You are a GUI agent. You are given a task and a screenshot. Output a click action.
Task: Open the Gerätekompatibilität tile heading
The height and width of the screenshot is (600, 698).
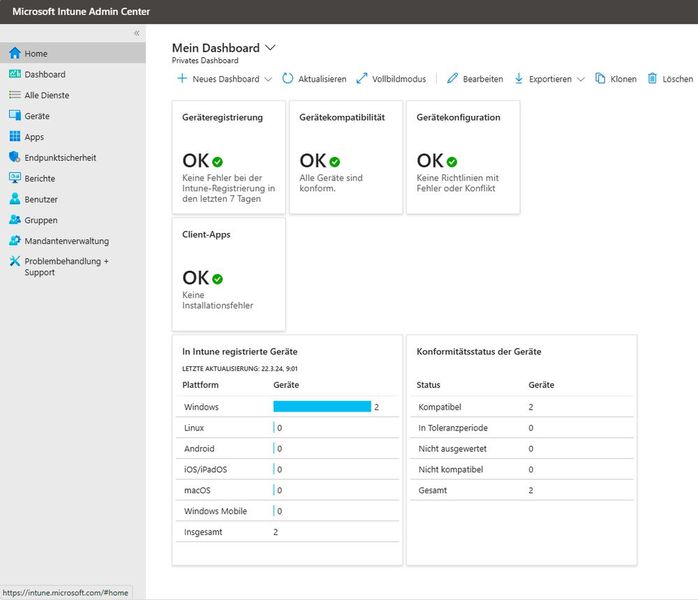[x=342, y=117]
